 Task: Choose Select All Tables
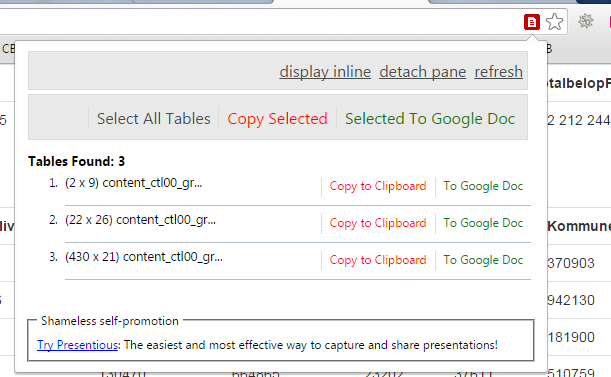154,119
